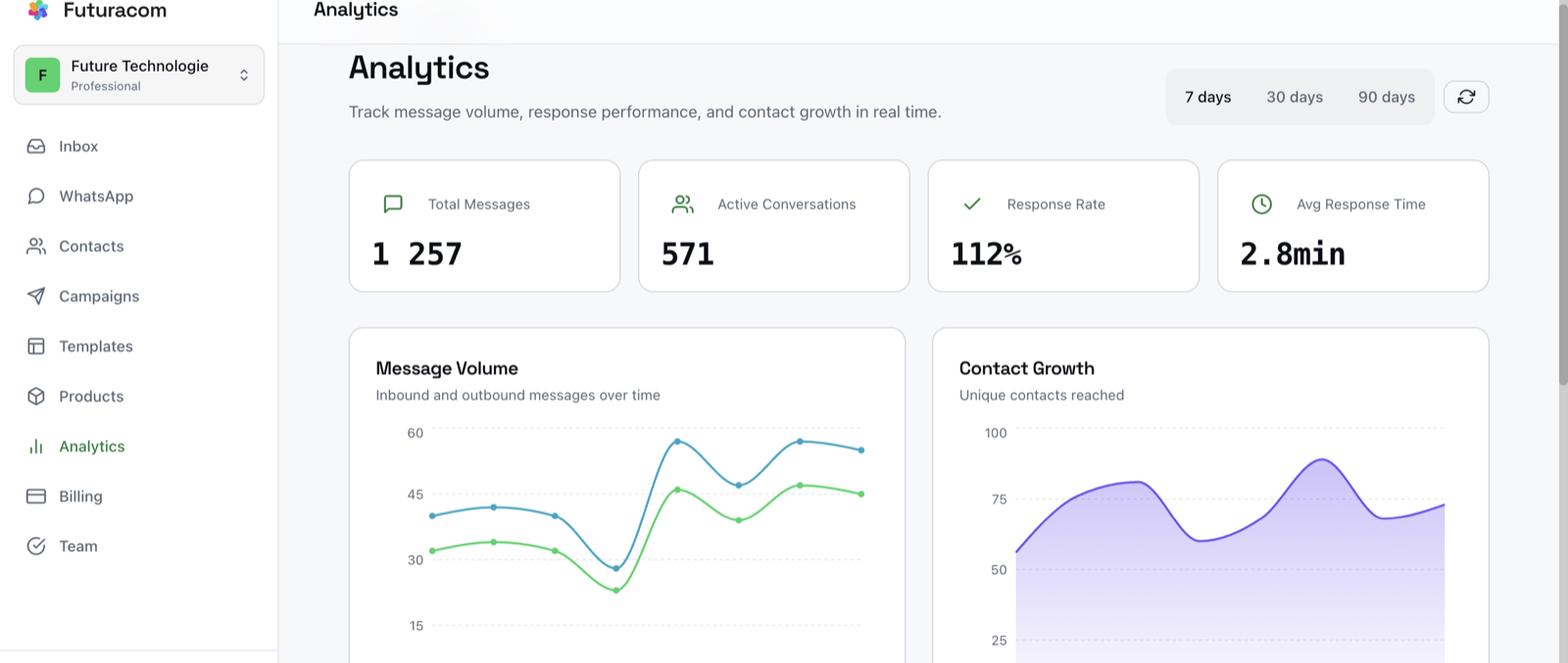This screenshot has height=663, width=1568.
Task: Click the Futuracom logo icon
Action: (38, 10)
